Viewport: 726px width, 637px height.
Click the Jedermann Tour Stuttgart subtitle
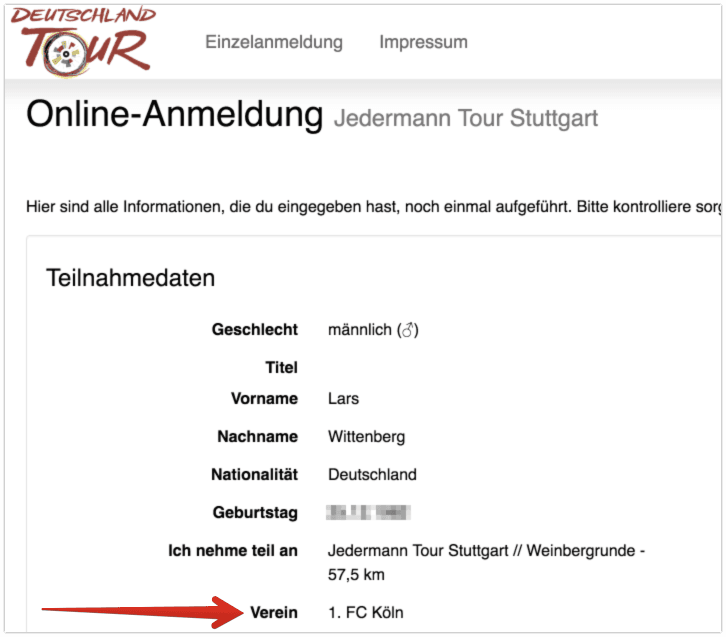pos(466,118)
